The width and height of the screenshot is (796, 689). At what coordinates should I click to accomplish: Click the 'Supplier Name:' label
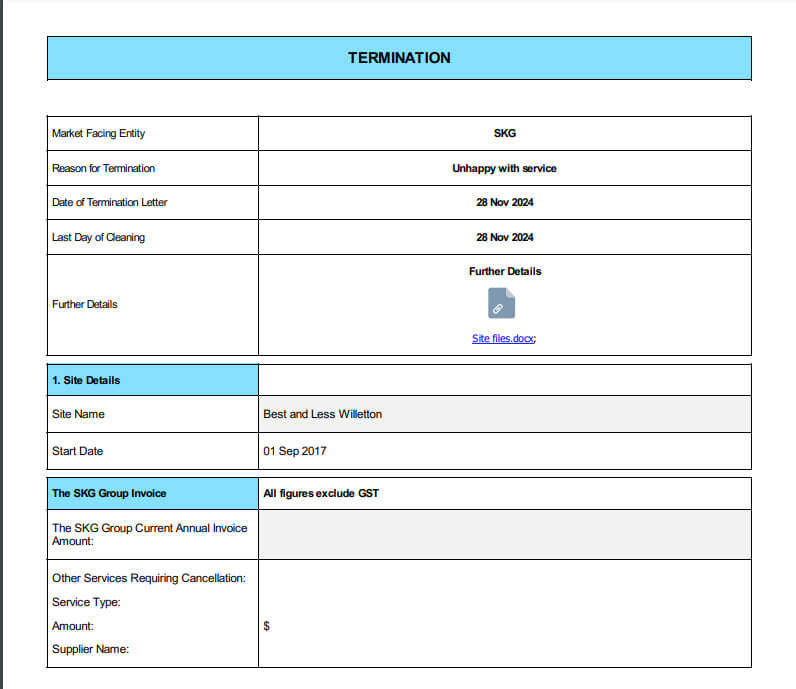tap(90, 649)
